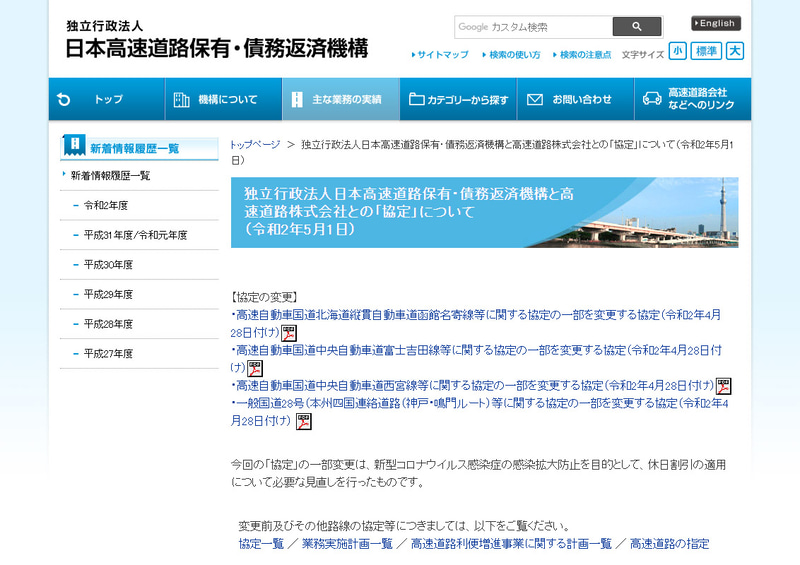Open the 中央自動車道西宮線 agreement link

472,385
